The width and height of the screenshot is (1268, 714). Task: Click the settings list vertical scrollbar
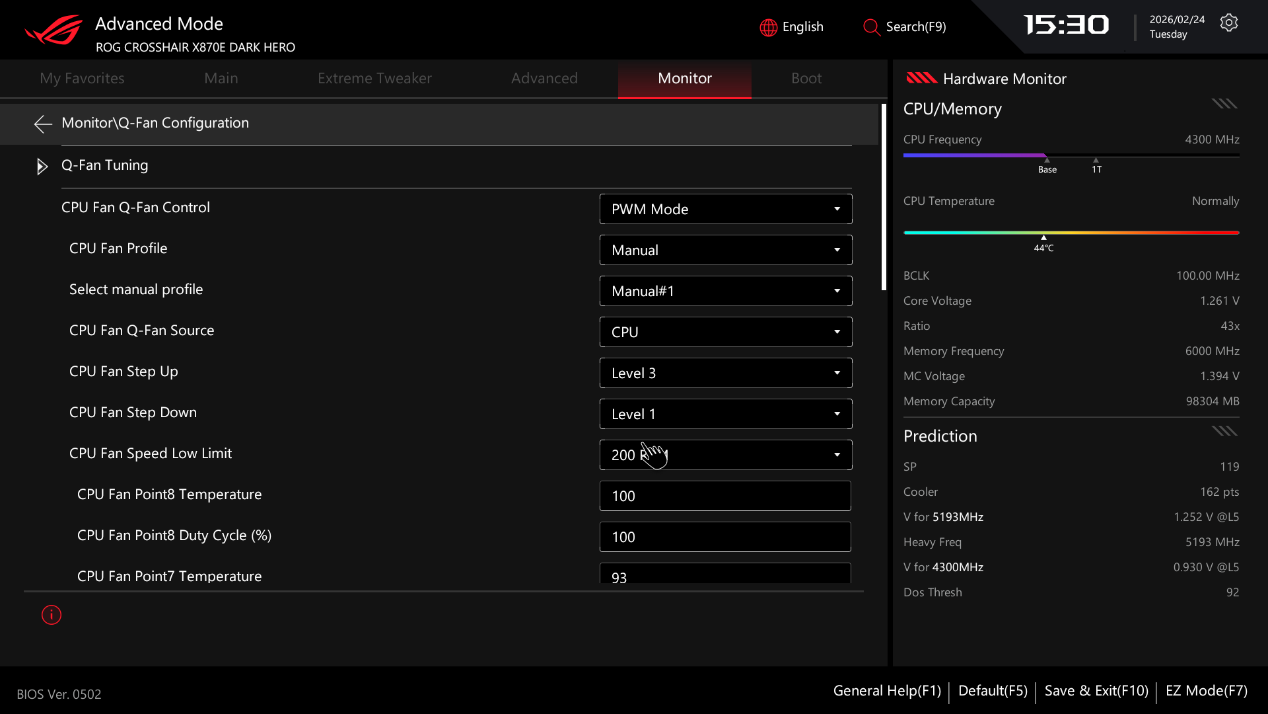pyautogui.click(x=883, y=200)
